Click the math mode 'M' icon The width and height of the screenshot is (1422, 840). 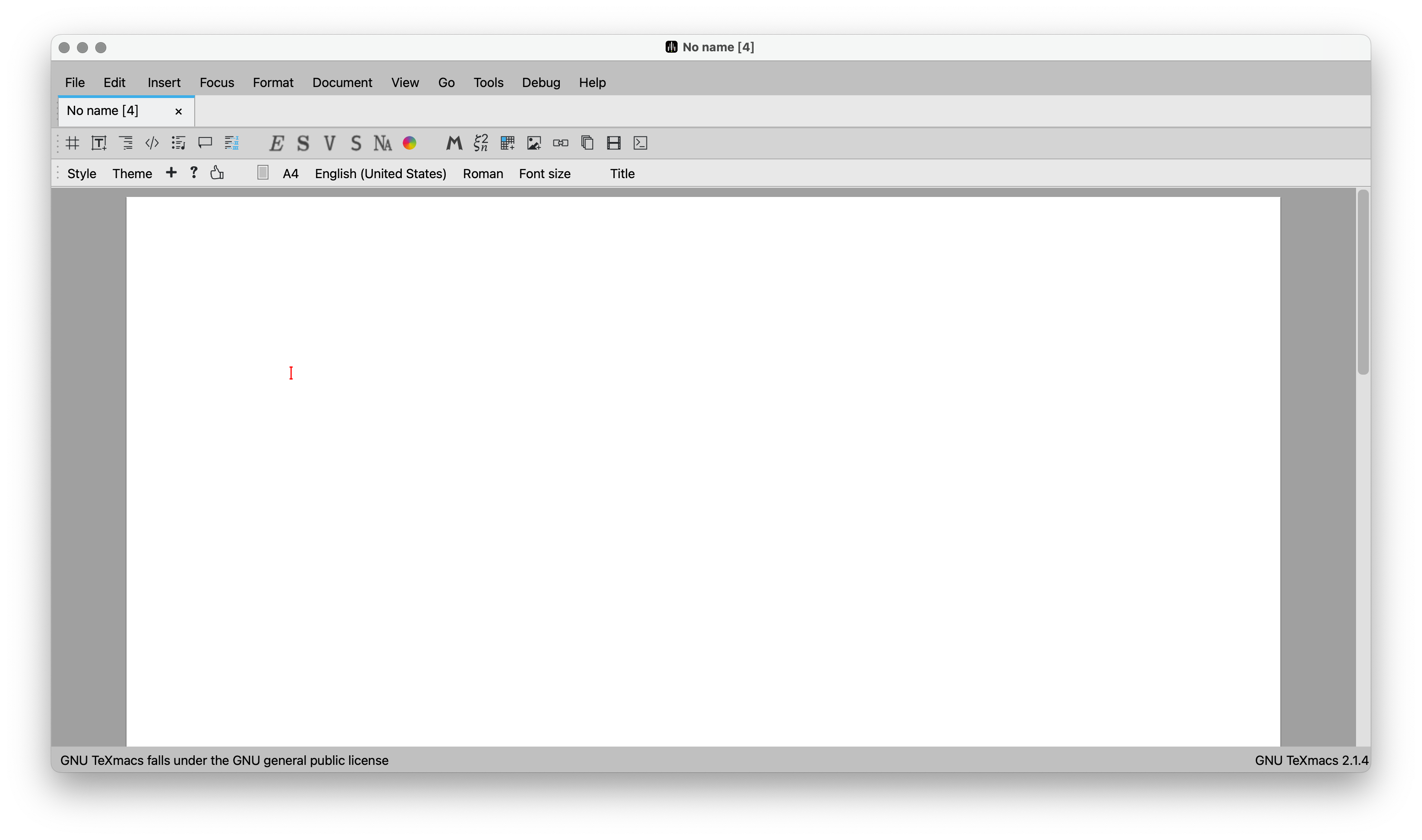454,143
